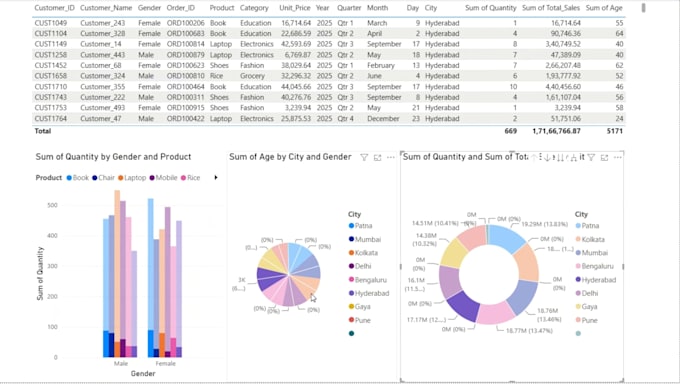Select Mumbai in donut chart City legend
The image size is (680, 384).
[x=592, y=253]
